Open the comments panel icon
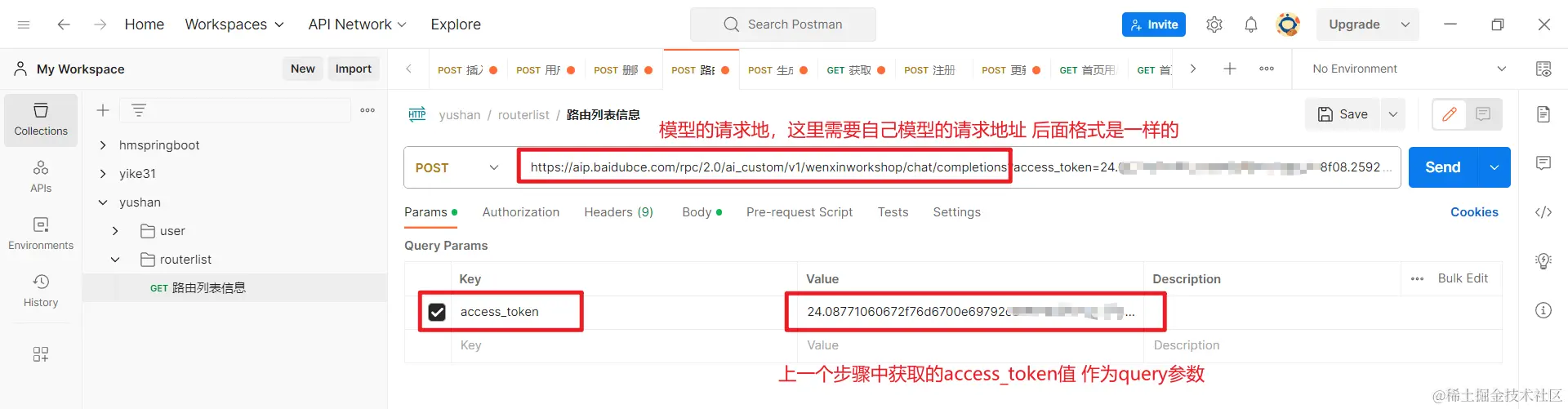Viewport: 1568px width, 409px height. [x=1543, y=163]
